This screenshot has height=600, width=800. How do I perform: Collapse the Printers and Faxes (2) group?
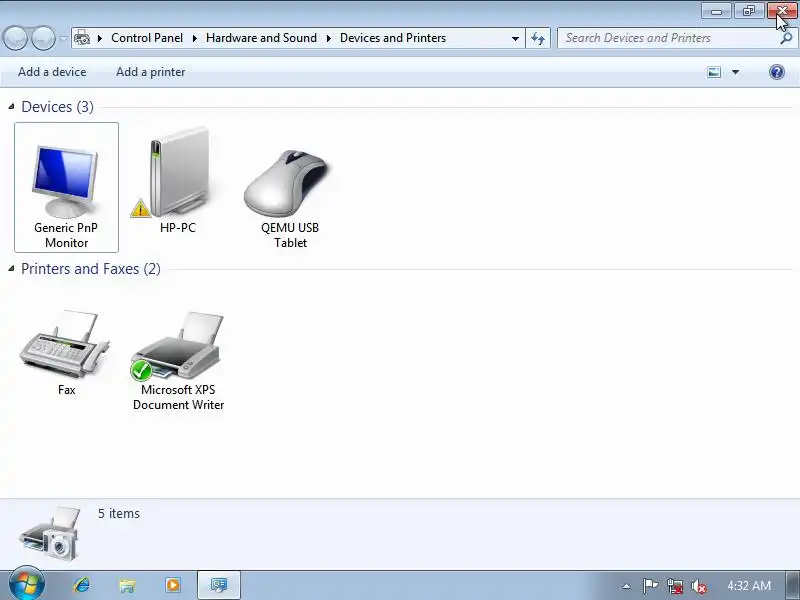pos(11,269)
